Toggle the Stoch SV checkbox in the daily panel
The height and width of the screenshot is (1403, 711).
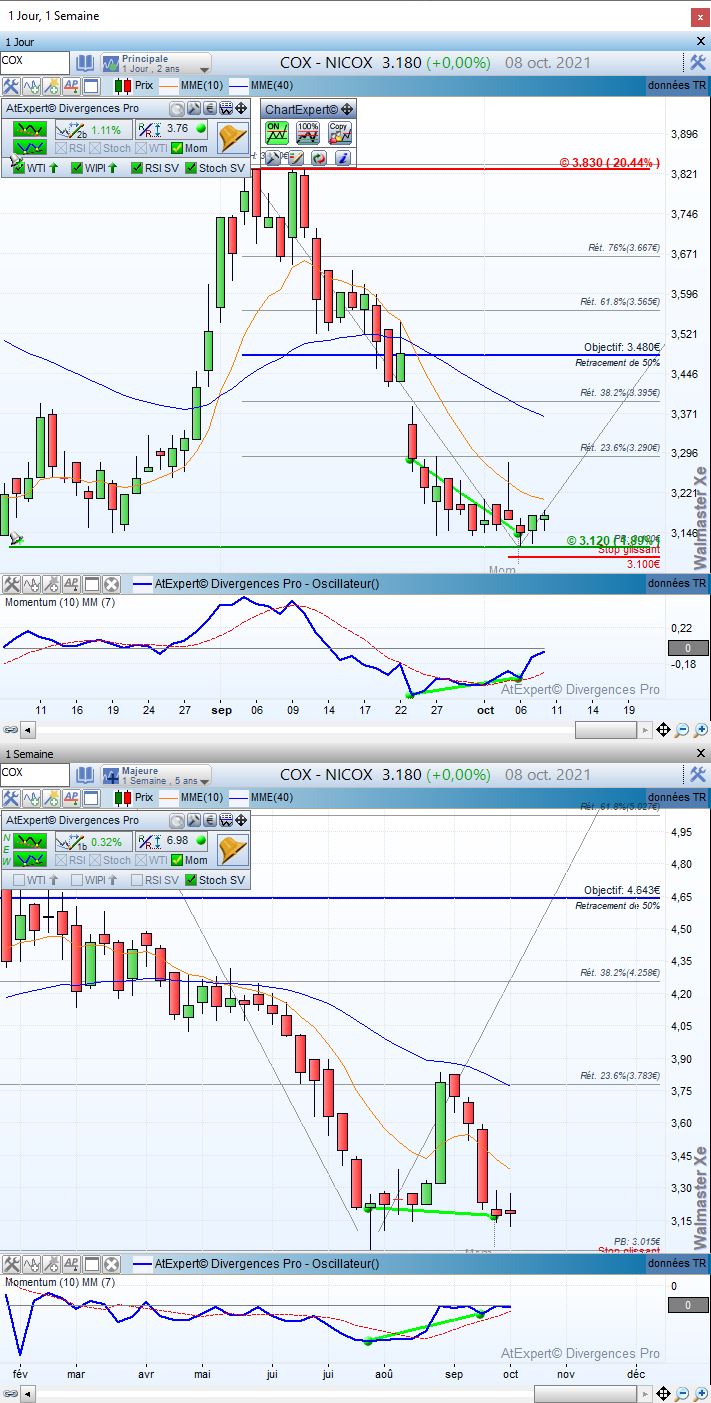point(191,168)
